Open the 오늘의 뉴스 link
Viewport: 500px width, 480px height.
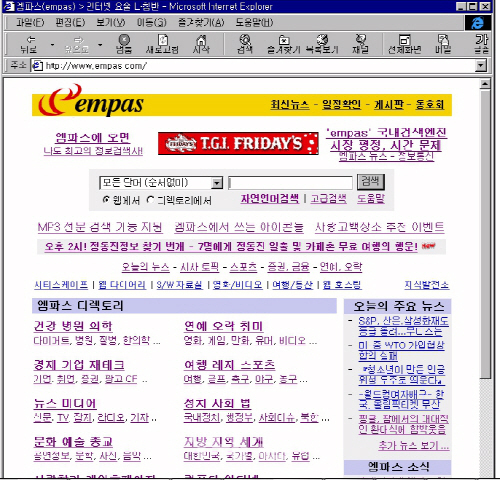(145, 267)
